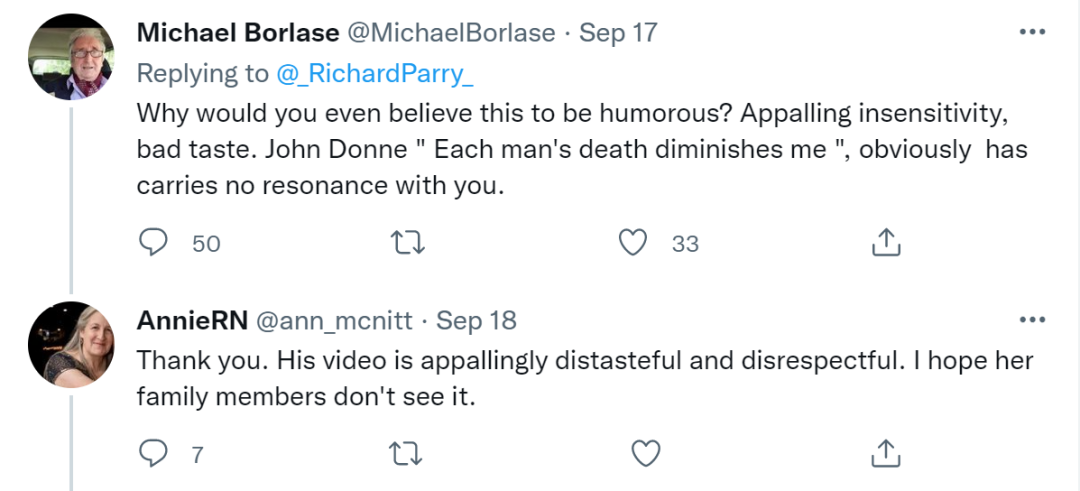Image resolution: width=1080 pixels, height=491 pixels.
Task: Reply to AnnieRN's tweet
Action: pos(153,454)
